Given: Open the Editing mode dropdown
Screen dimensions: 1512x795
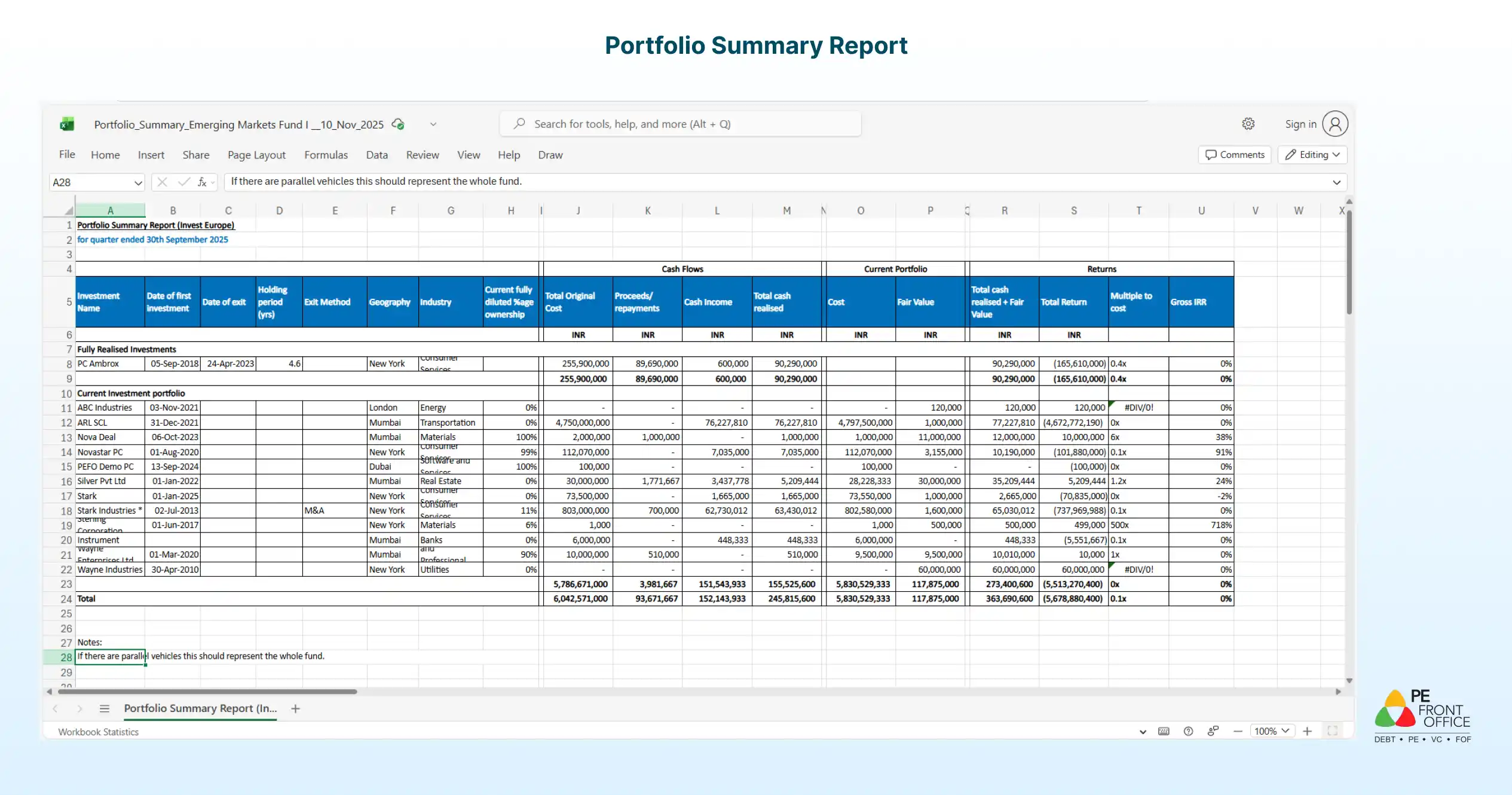Looking at the screenshot, I should pyautogui.click(x=1312, y=155).
